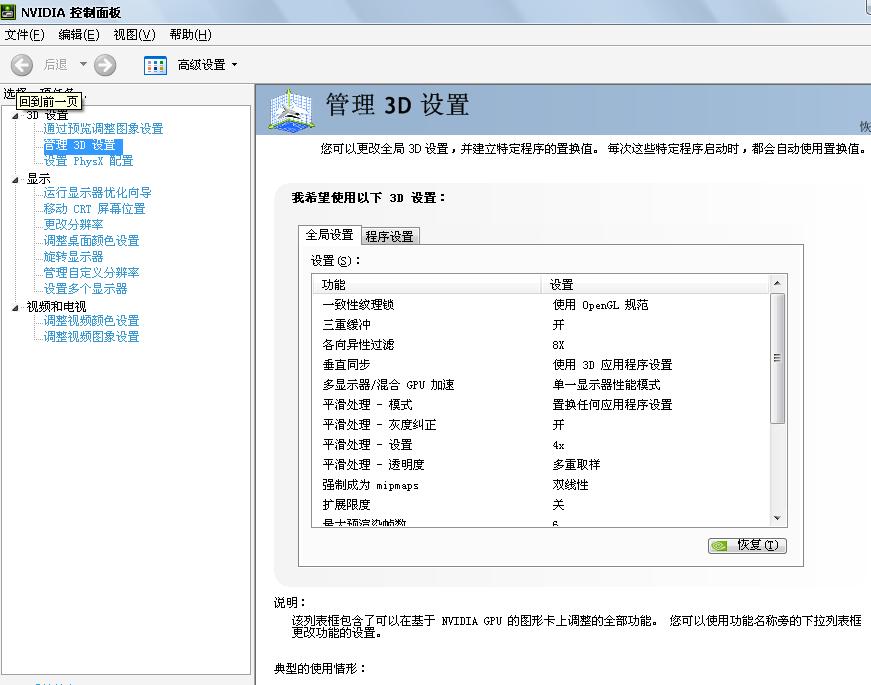Viewport: 871px width, 685px height.
Task: Collapse the 视频和电视 tree node
Action: pos(16,307)
